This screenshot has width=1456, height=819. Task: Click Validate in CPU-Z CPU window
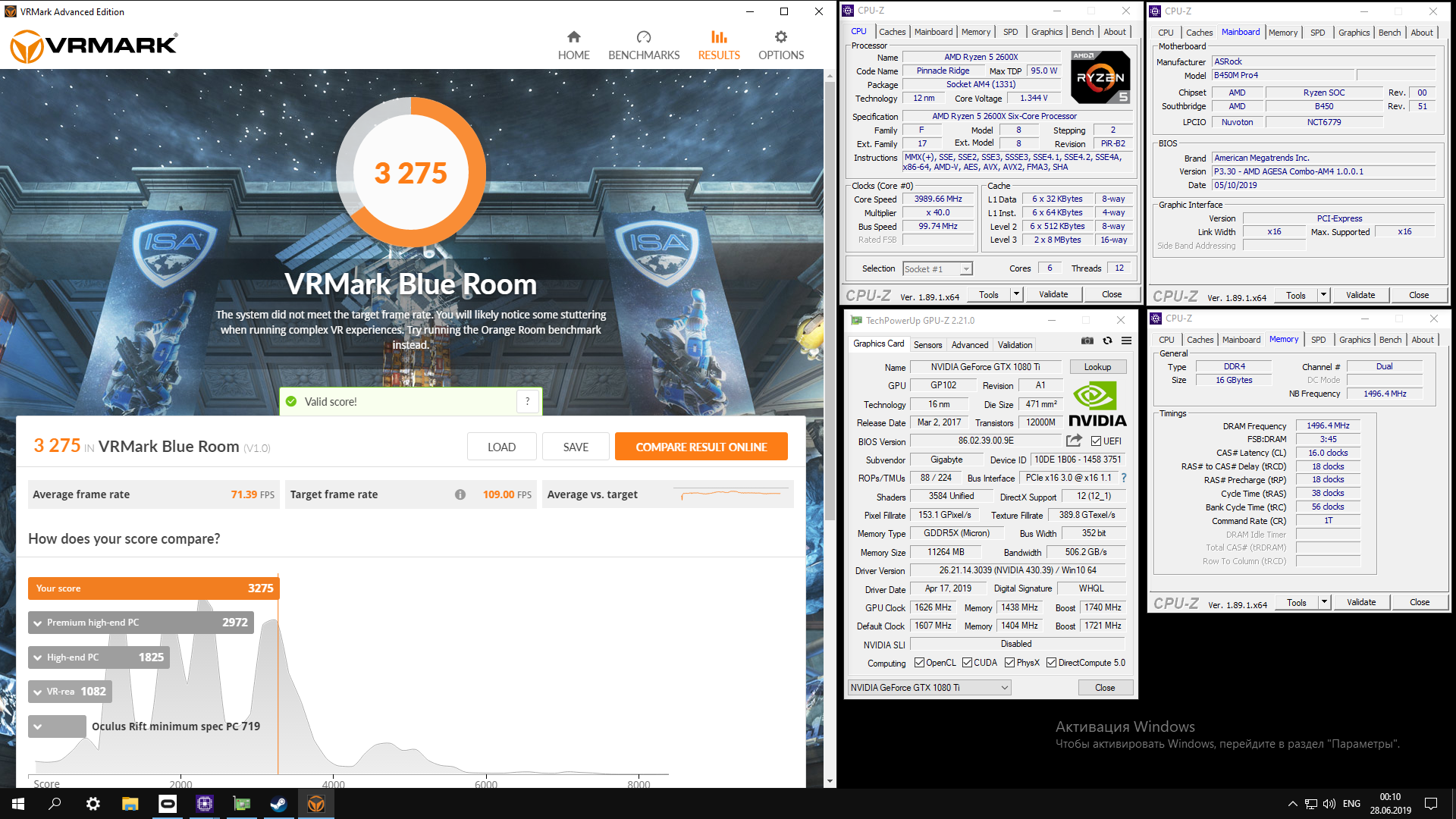(x=1053, y=294)
